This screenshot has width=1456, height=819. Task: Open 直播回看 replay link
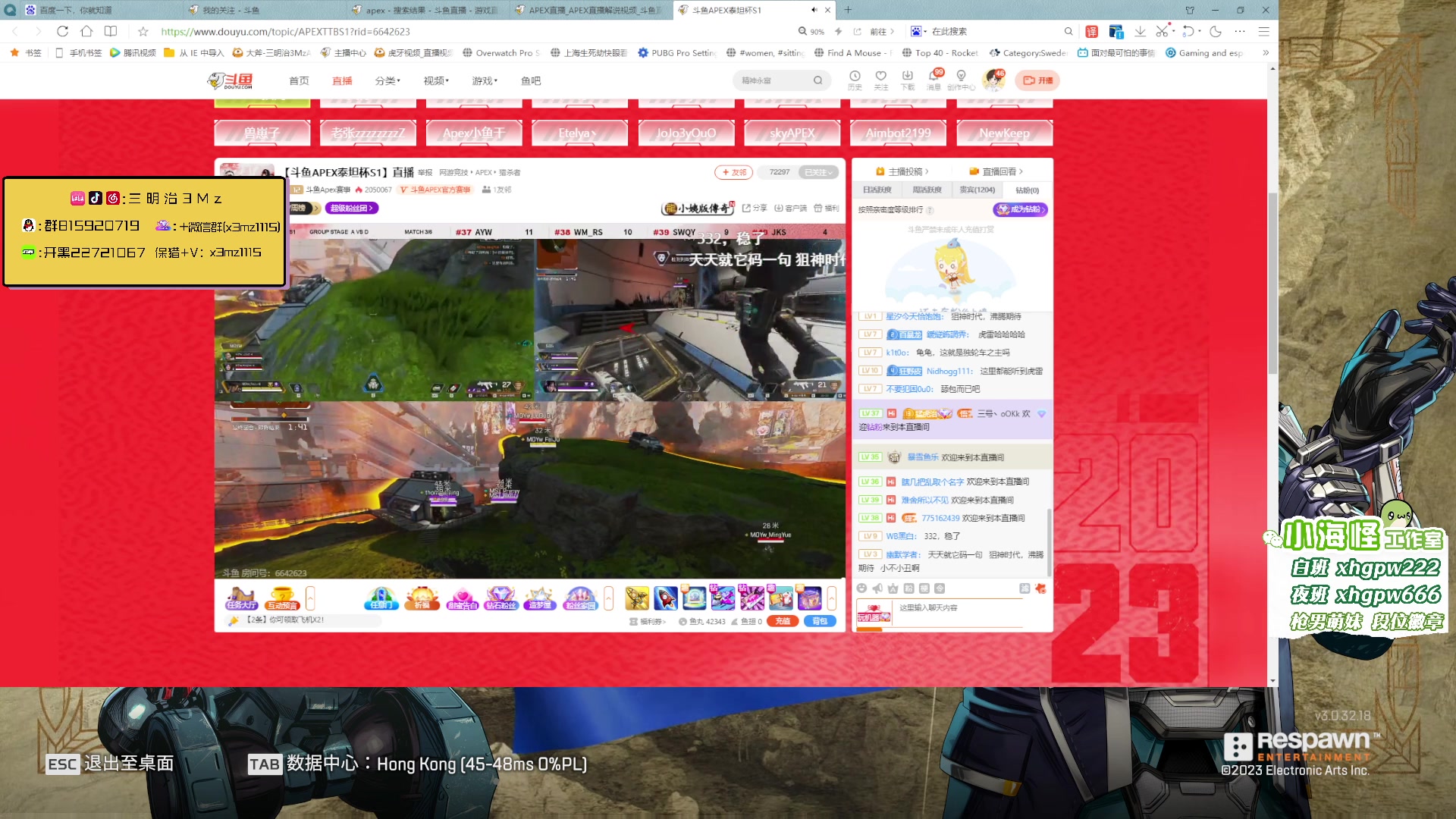pos(996,171)
